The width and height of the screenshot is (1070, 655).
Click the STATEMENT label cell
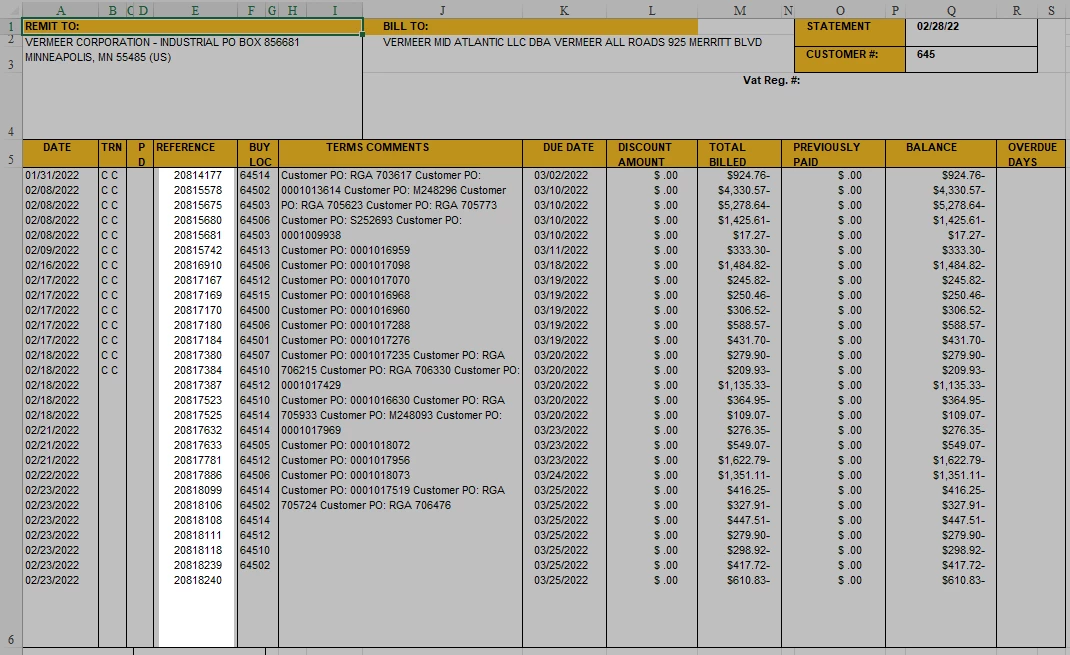coord(850,33)
